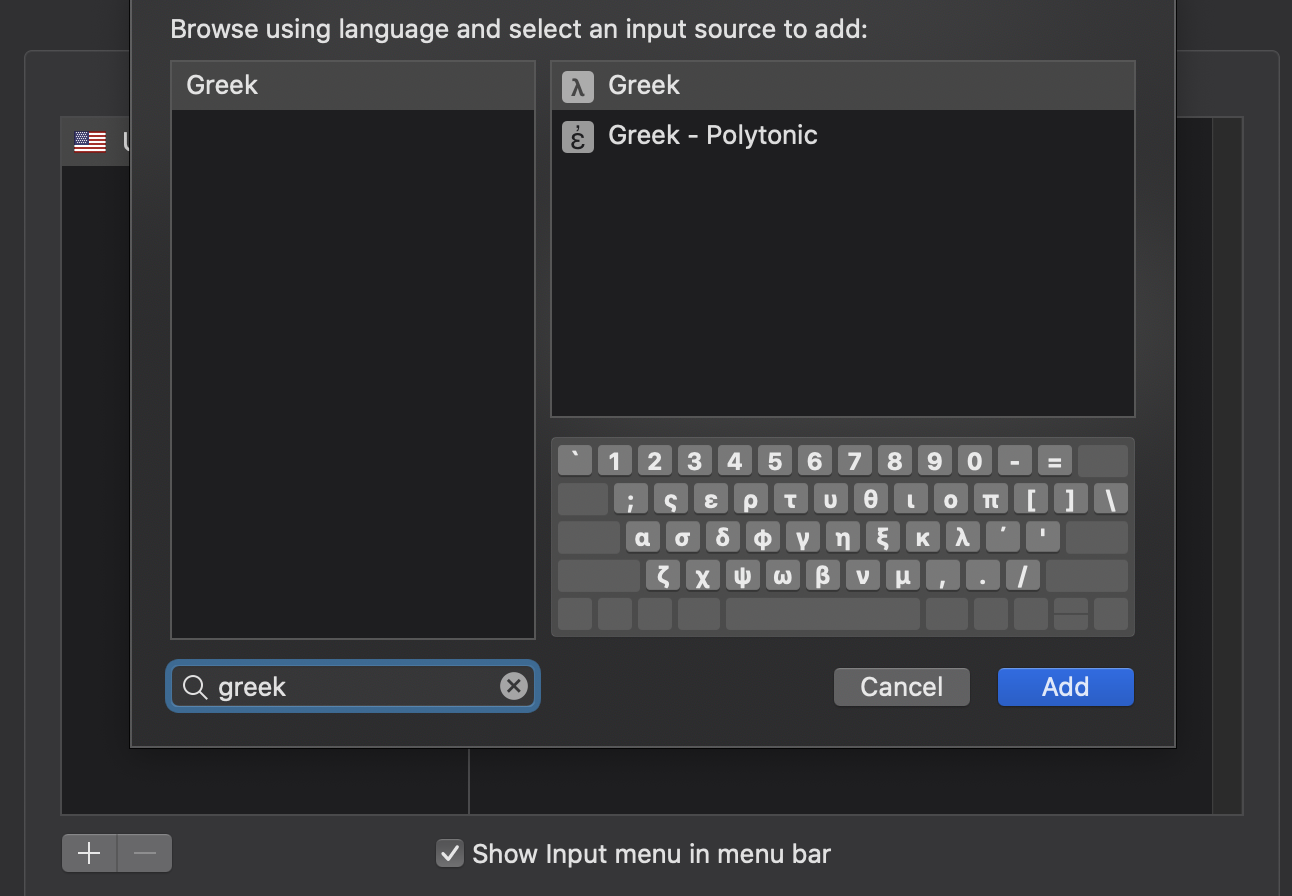Click the mu key on keyboard preview
This screenshot has height=896, width=1292.
903,575
